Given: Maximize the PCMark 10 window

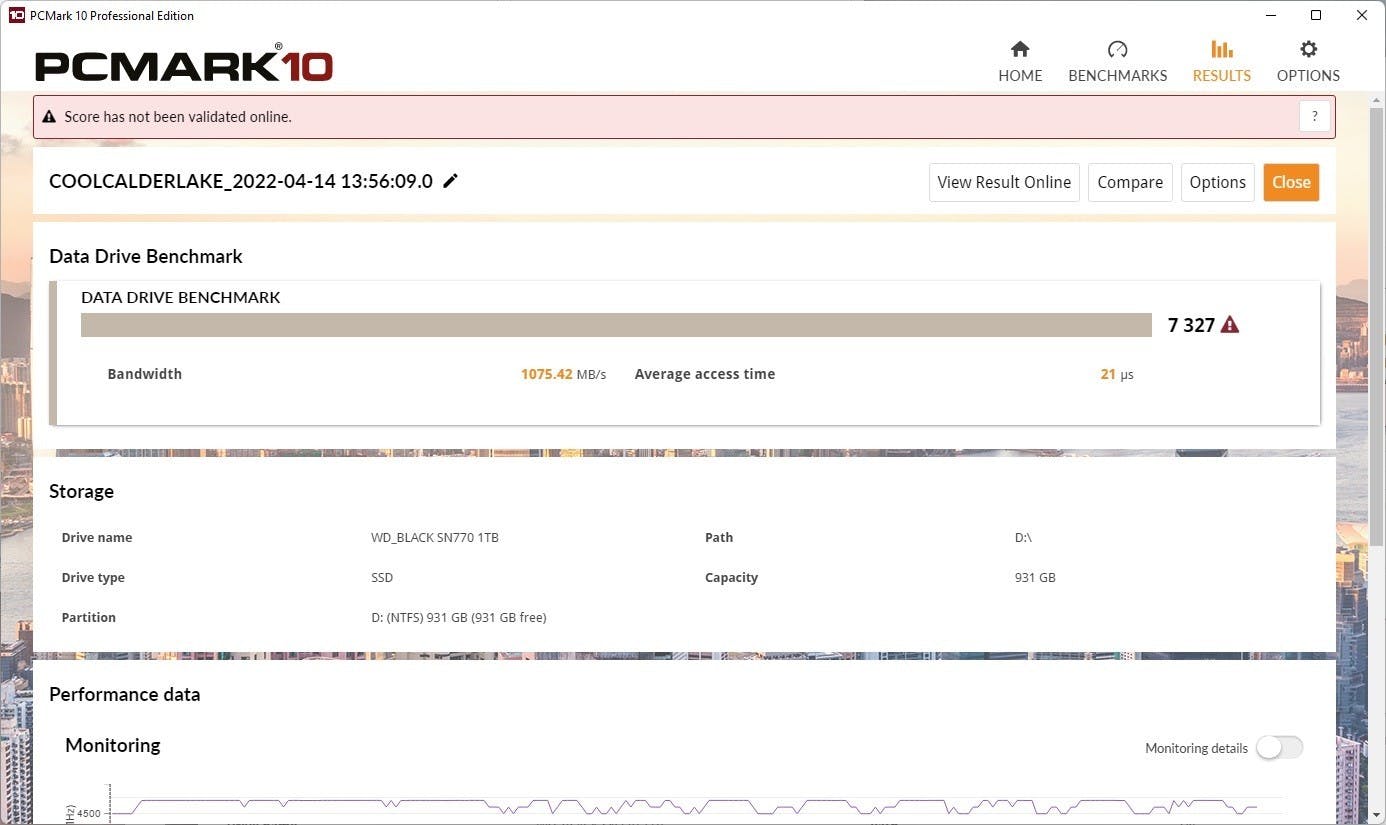Looking at the screenshot, I should click(1316, 15).
